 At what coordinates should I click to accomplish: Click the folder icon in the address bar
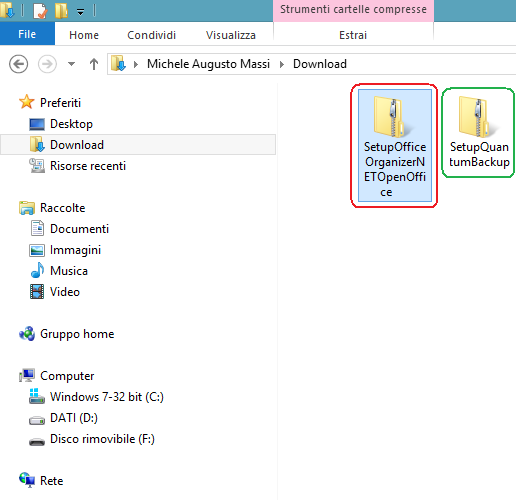(x=118, y=63)
